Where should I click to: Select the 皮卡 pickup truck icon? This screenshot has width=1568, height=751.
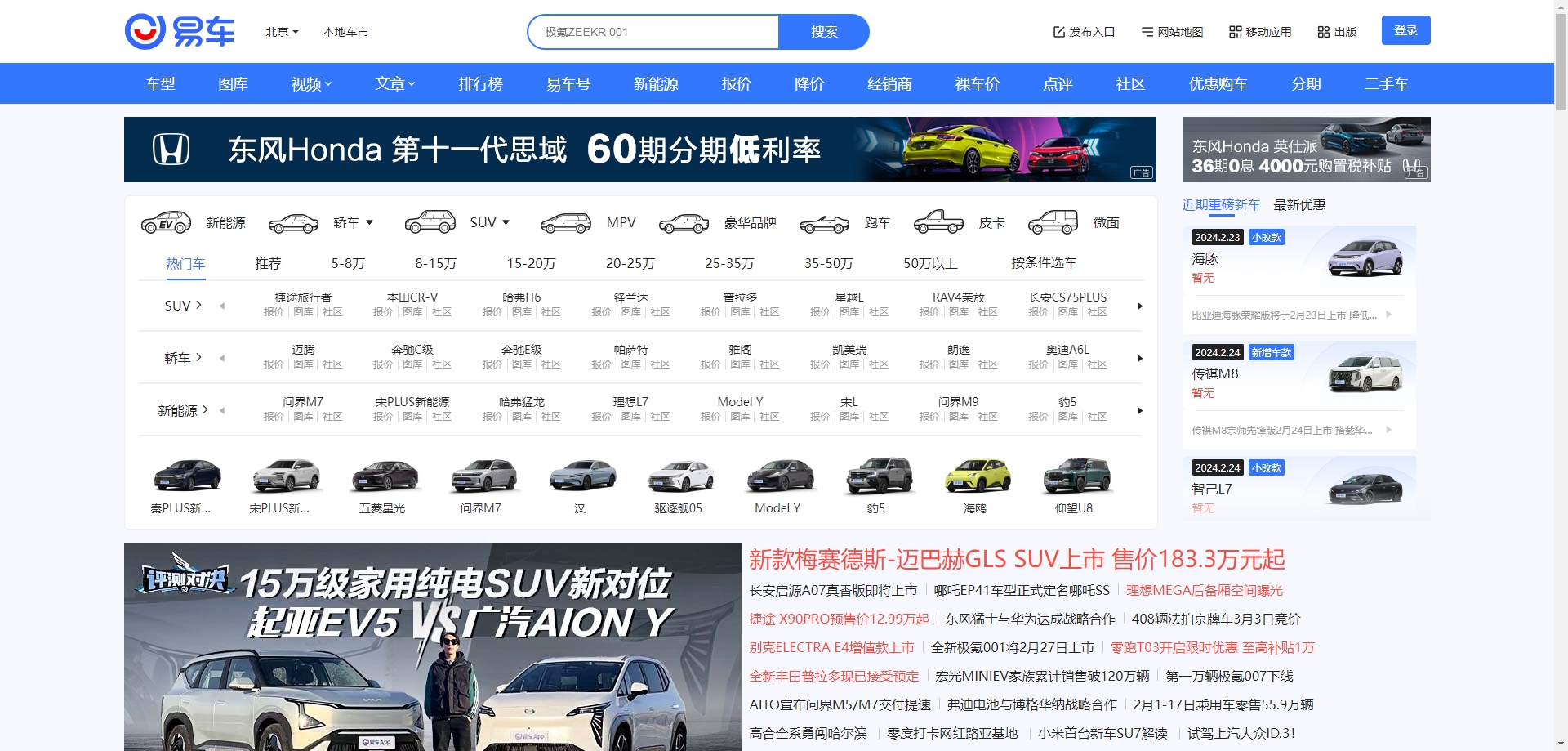[x=938, y=222]
